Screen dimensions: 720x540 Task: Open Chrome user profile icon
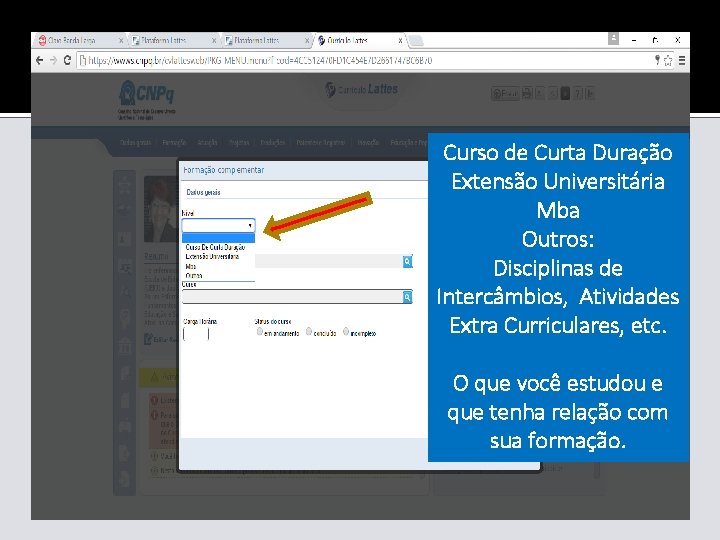tap(613, 39)
